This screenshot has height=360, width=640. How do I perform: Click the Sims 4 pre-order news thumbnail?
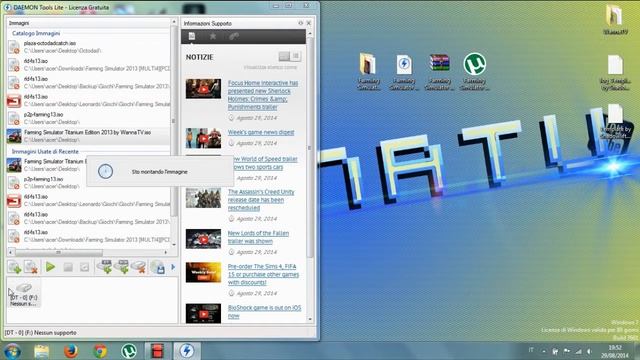click(x=203, y=272)
